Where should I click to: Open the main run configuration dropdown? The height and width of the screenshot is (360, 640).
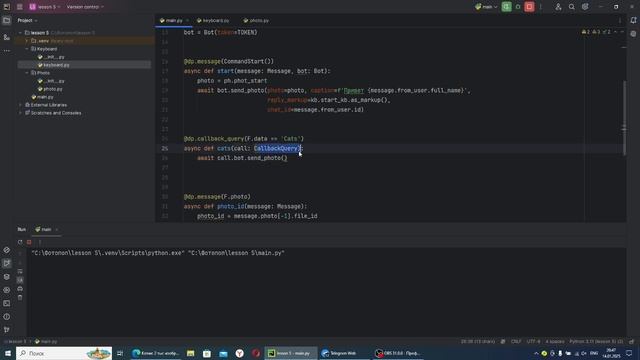click(487, 7)
